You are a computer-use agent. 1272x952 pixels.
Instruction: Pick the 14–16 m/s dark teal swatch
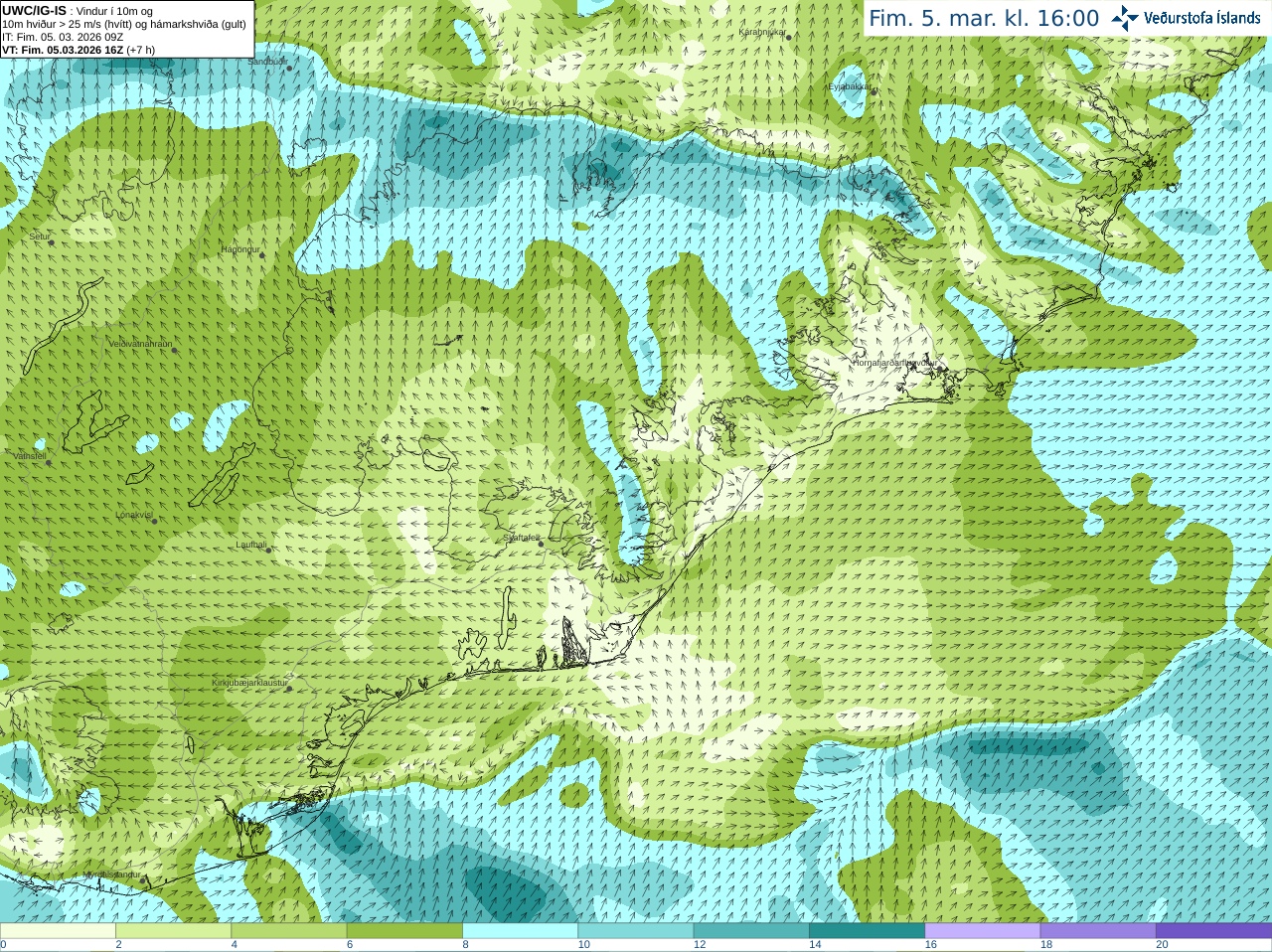[x=867, y=931]
